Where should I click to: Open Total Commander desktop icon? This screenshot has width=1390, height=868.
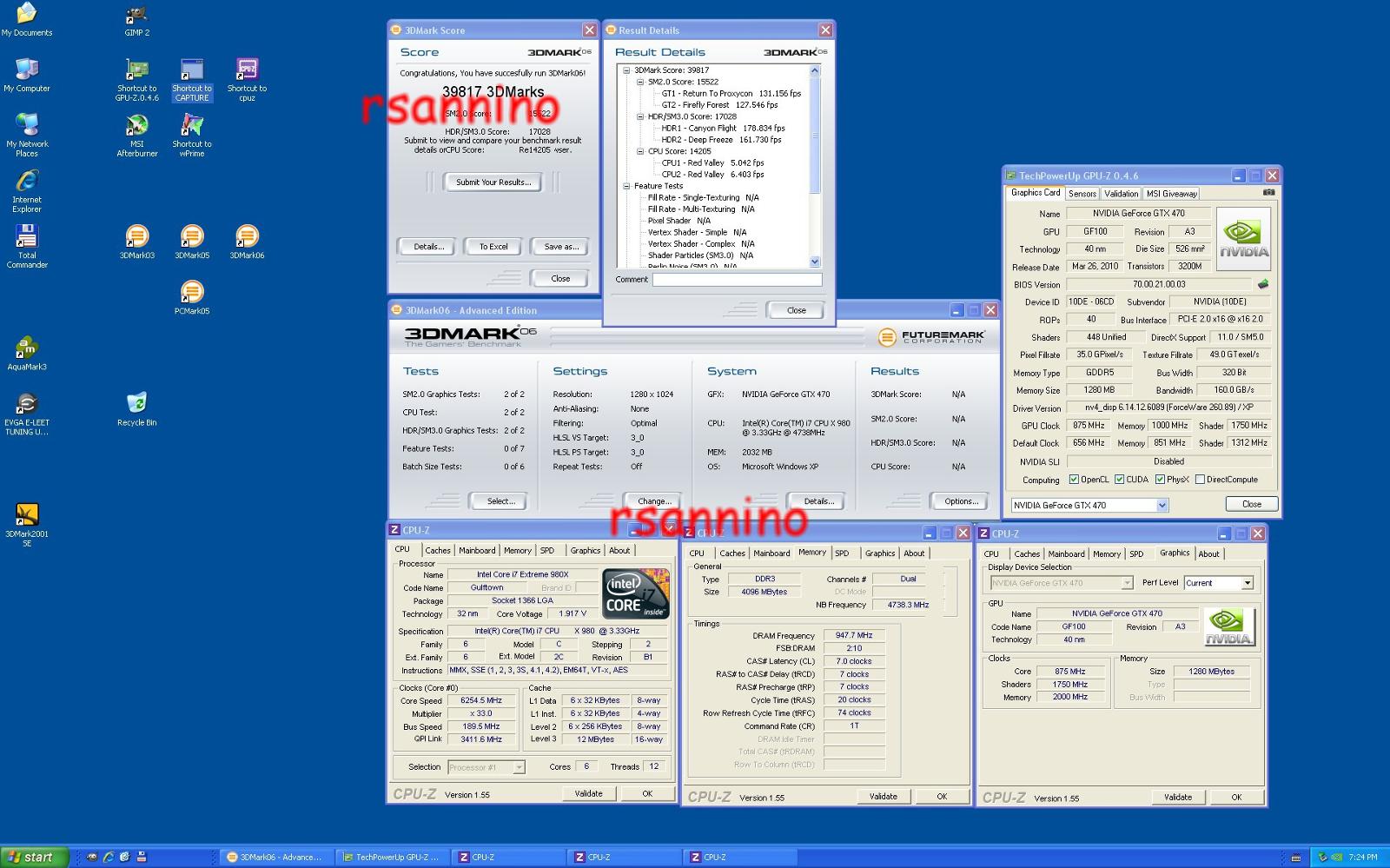click(27, 247)
